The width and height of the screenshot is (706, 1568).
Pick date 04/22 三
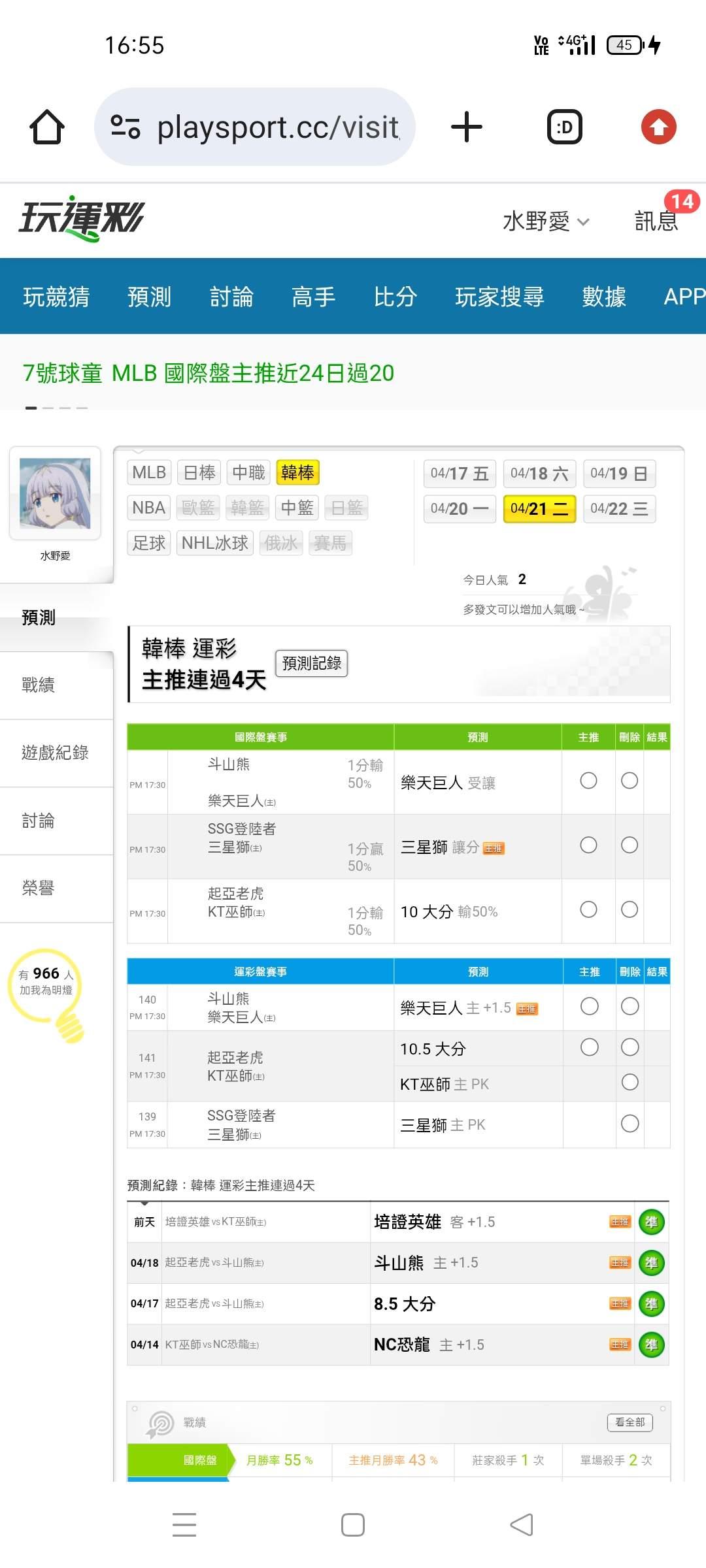(x=619, y=509)
